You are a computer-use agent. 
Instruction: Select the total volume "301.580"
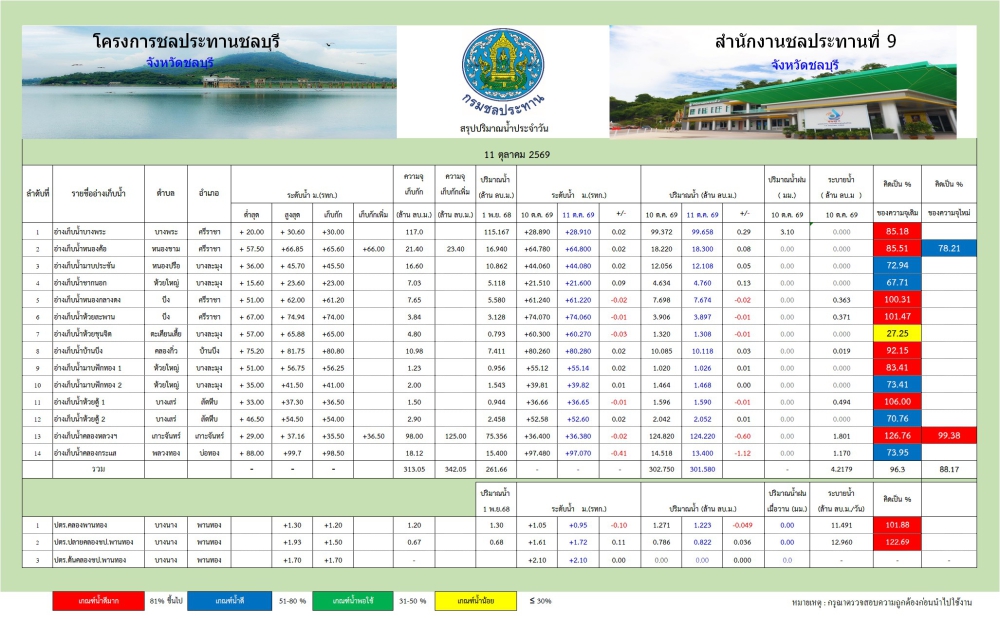pyautogui.click(x=702, y=469)
